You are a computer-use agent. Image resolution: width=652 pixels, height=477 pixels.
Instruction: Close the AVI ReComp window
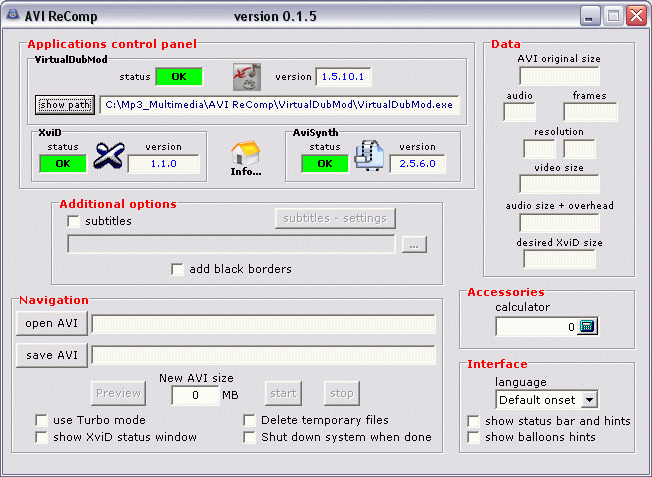point(637,16)
